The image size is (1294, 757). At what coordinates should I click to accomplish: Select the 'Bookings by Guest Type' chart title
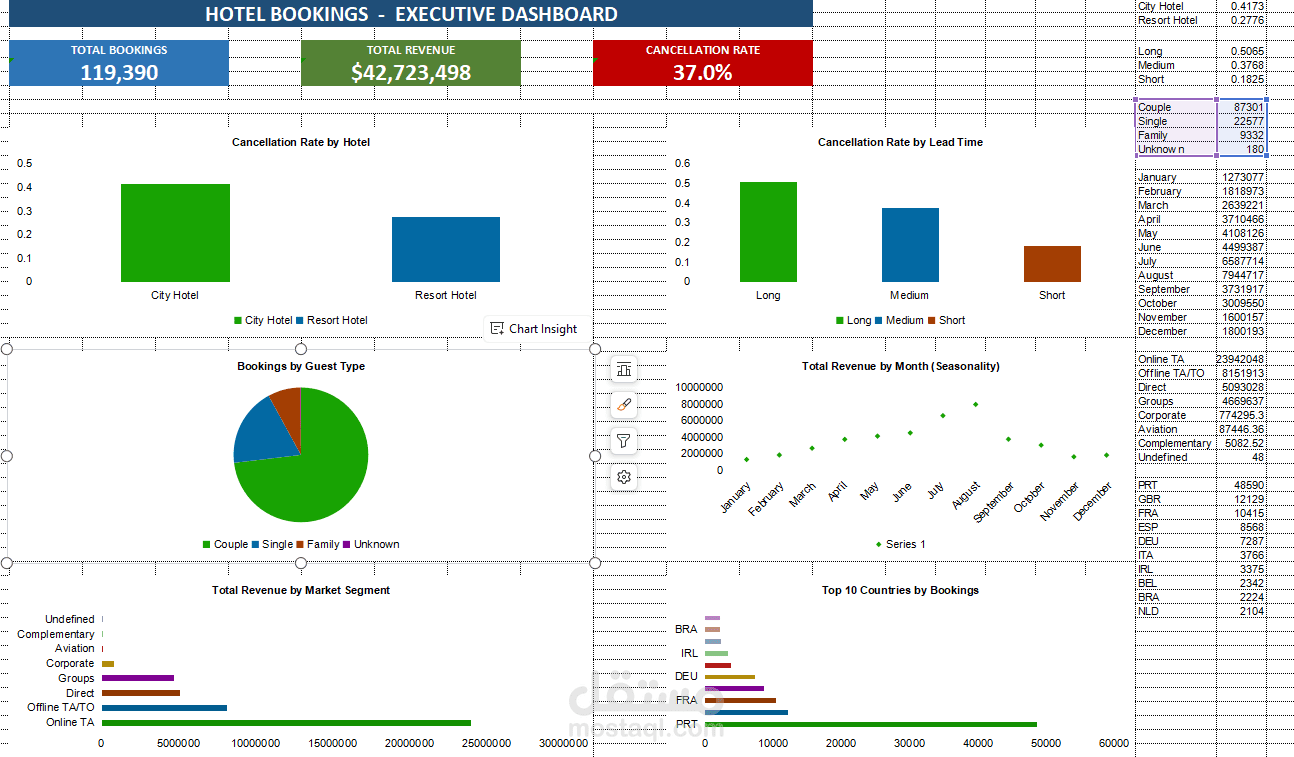[301, 366]
